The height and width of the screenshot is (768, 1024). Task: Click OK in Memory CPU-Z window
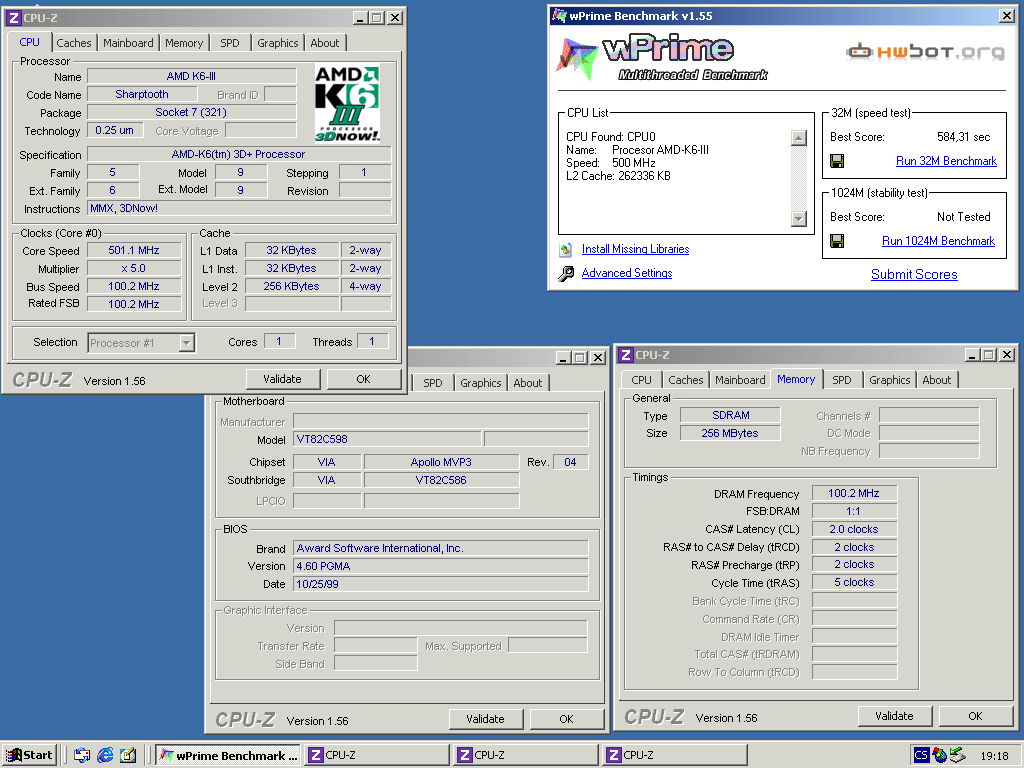coord(975,716)
